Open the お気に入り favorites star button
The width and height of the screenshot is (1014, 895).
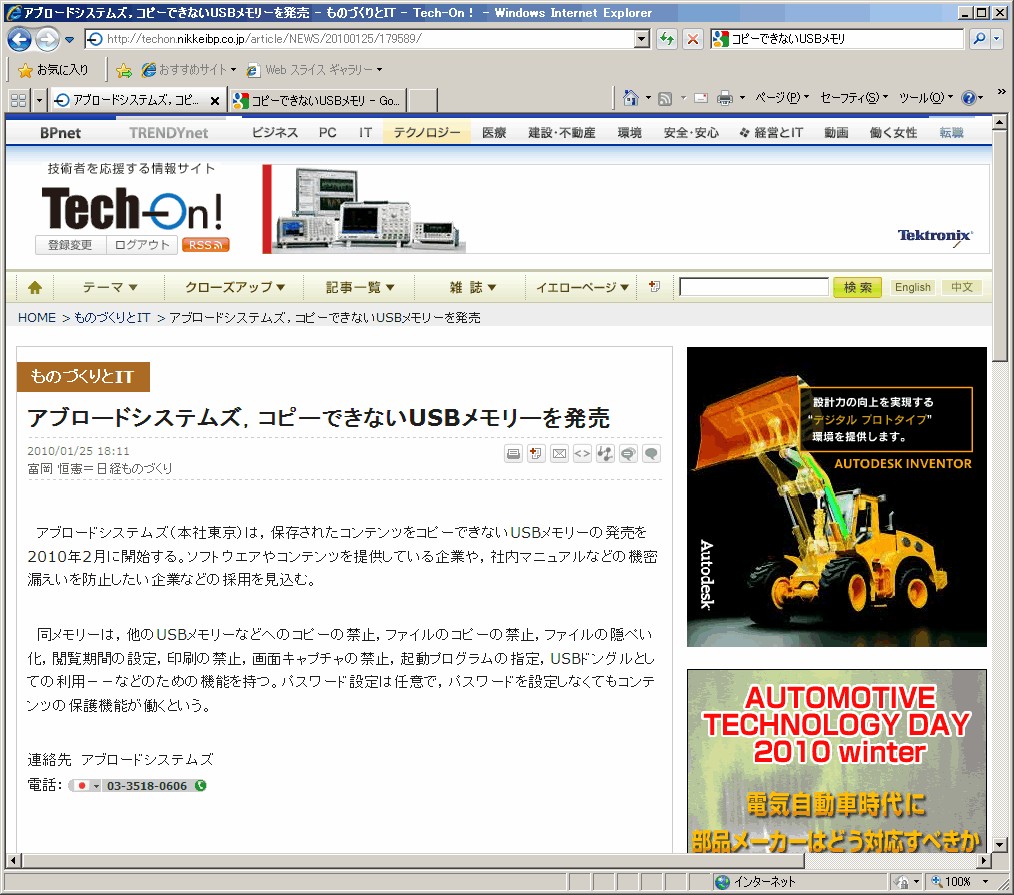click(53, 69)
